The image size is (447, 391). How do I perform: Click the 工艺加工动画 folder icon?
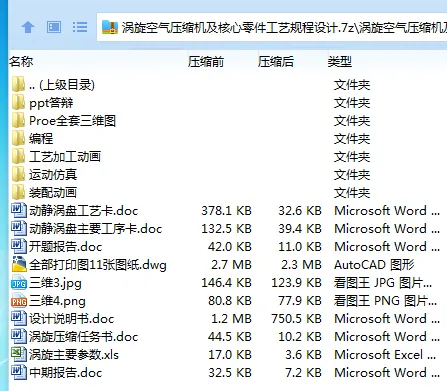tap(18, 157)
